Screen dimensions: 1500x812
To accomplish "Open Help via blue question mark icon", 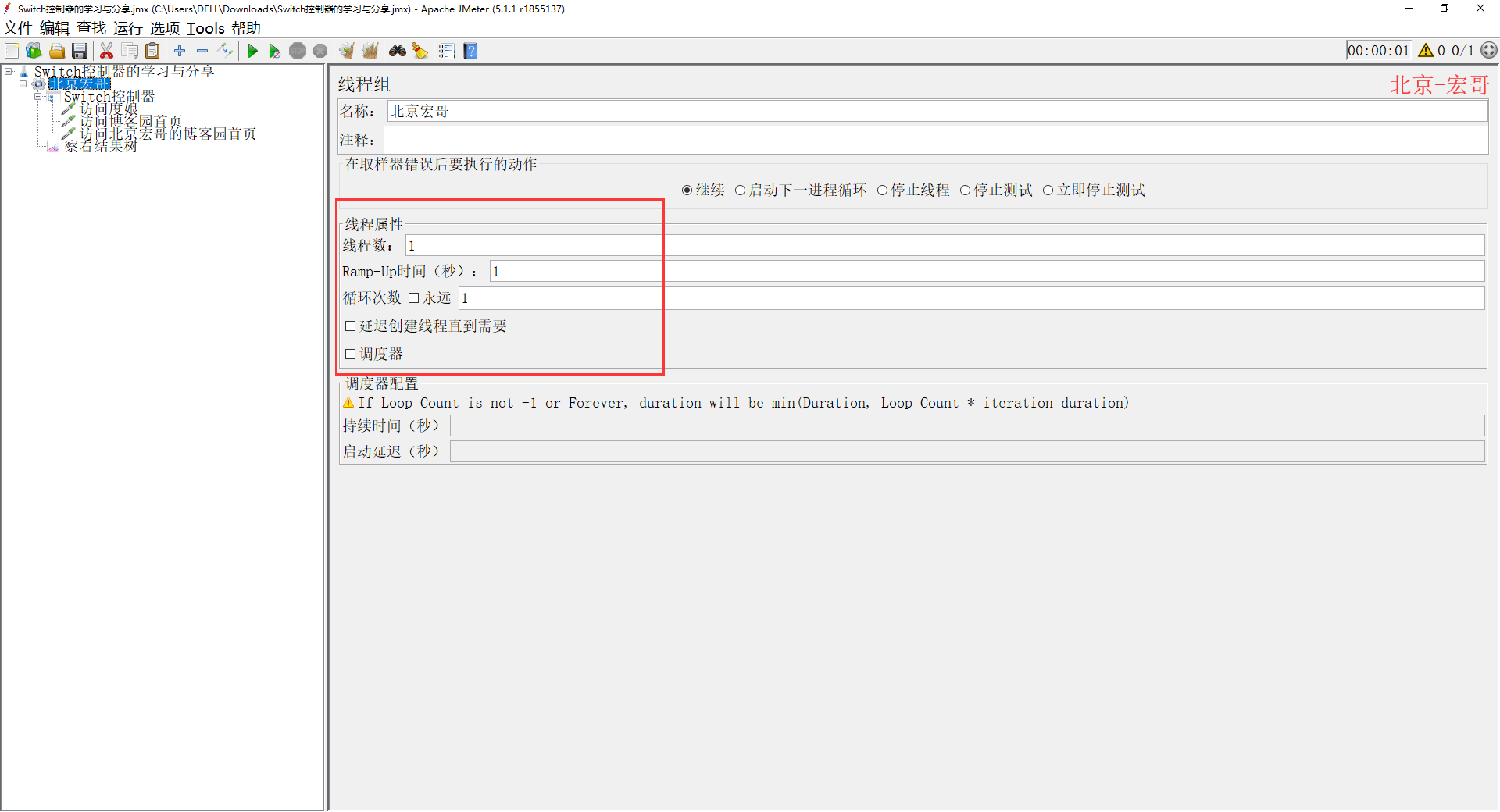I will (470, 51).
